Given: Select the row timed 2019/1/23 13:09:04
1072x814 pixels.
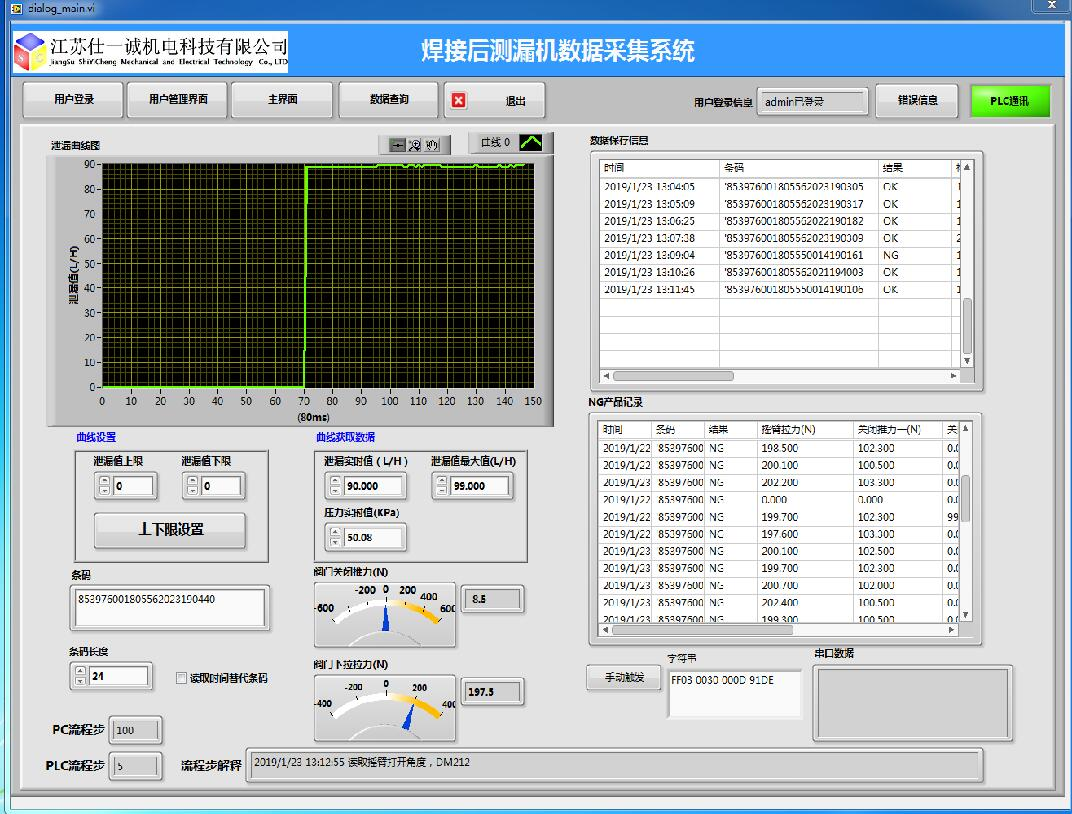Looking at the screenshot, I should pyautogui.click(x=780, y=255).
